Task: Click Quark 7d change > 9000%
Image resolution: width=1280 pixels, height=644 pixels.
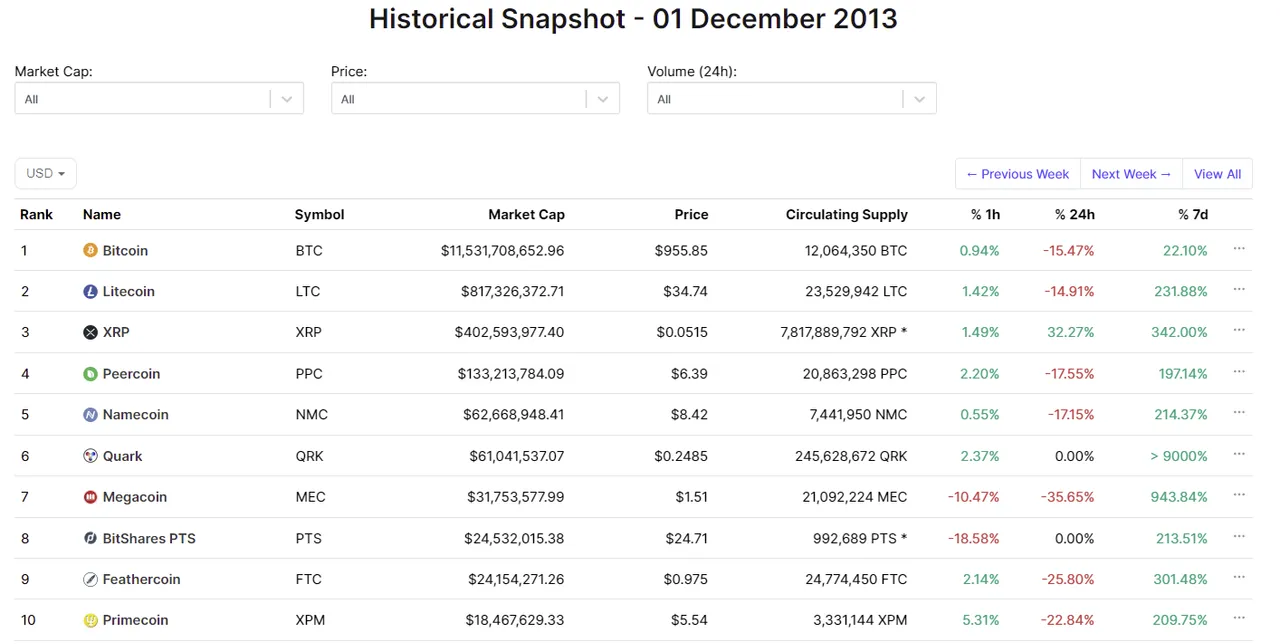Action: (1179, 456)
